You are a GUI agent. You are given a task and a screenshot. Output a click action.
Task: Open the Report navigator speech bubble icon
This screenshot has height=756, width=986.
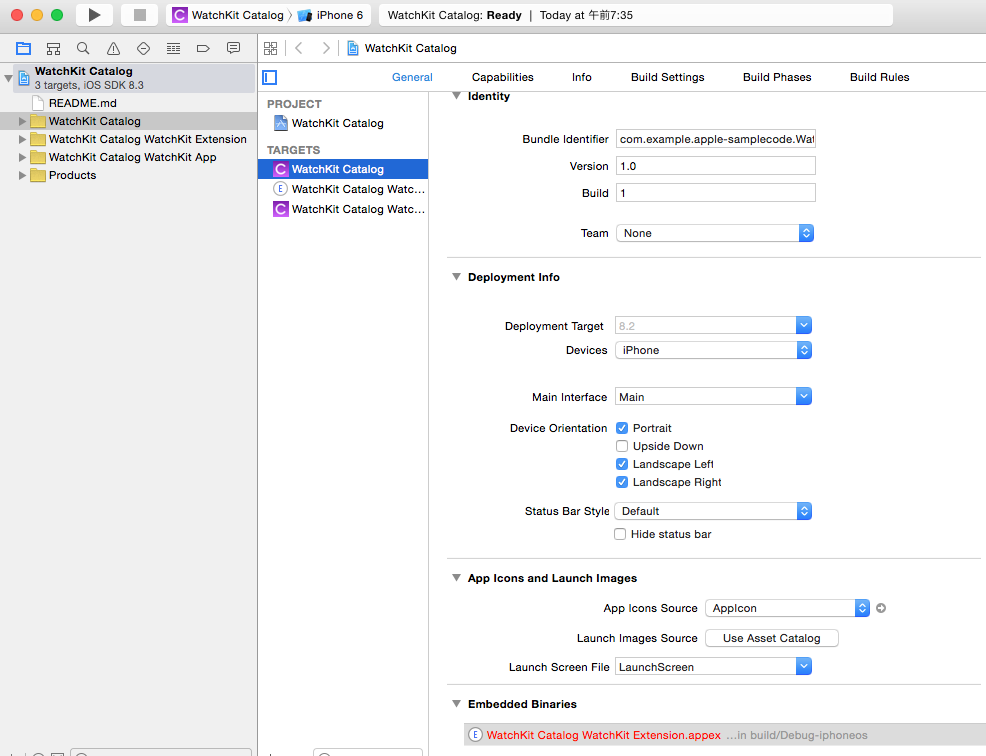click(233, 48)
